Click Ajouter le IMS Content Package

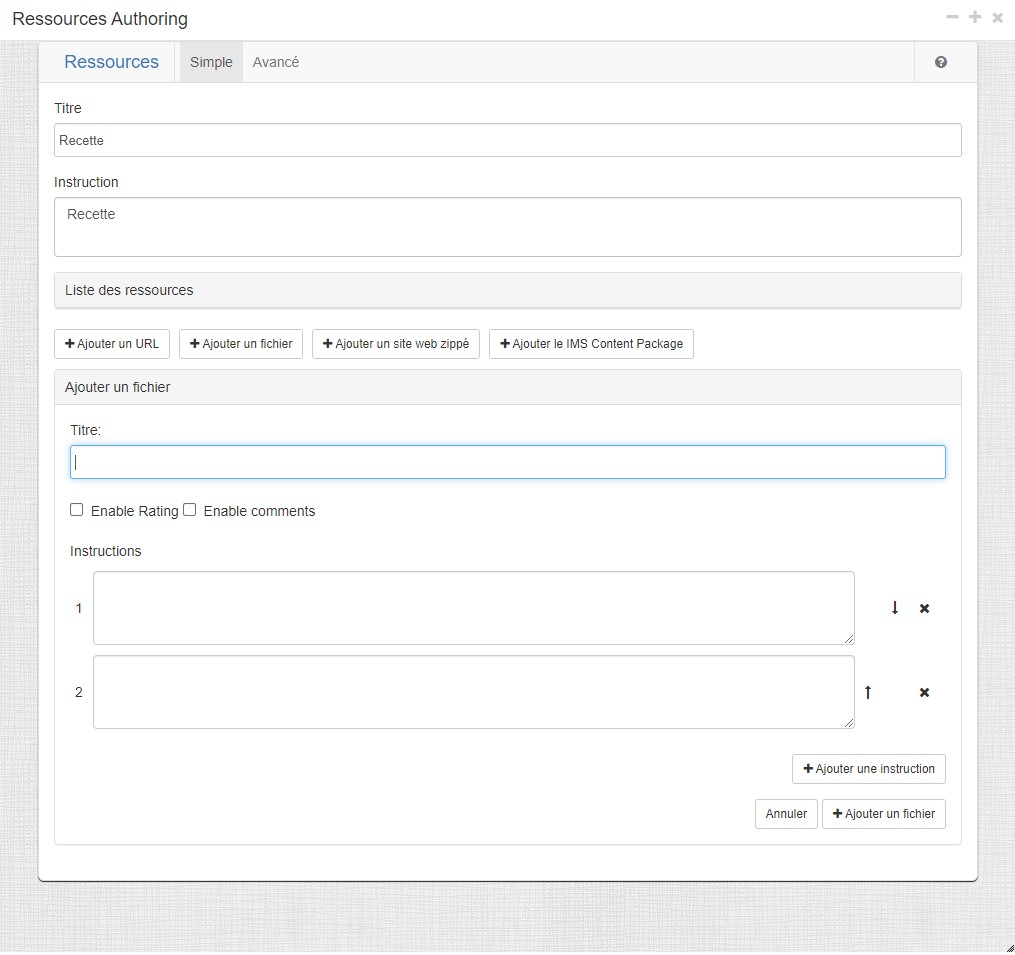pos(591,344)
